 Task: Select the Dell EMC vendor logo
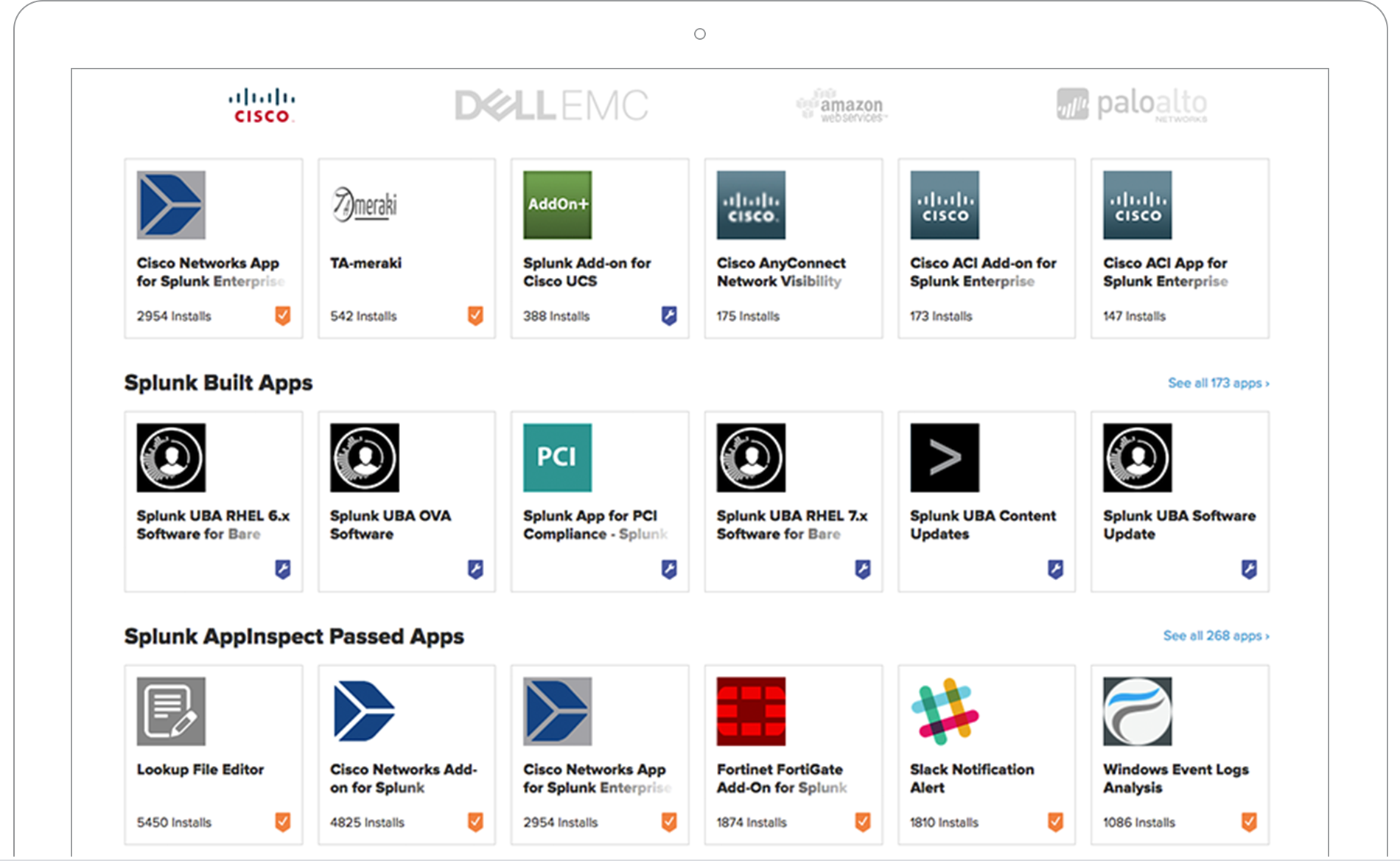tap(551, 105)
